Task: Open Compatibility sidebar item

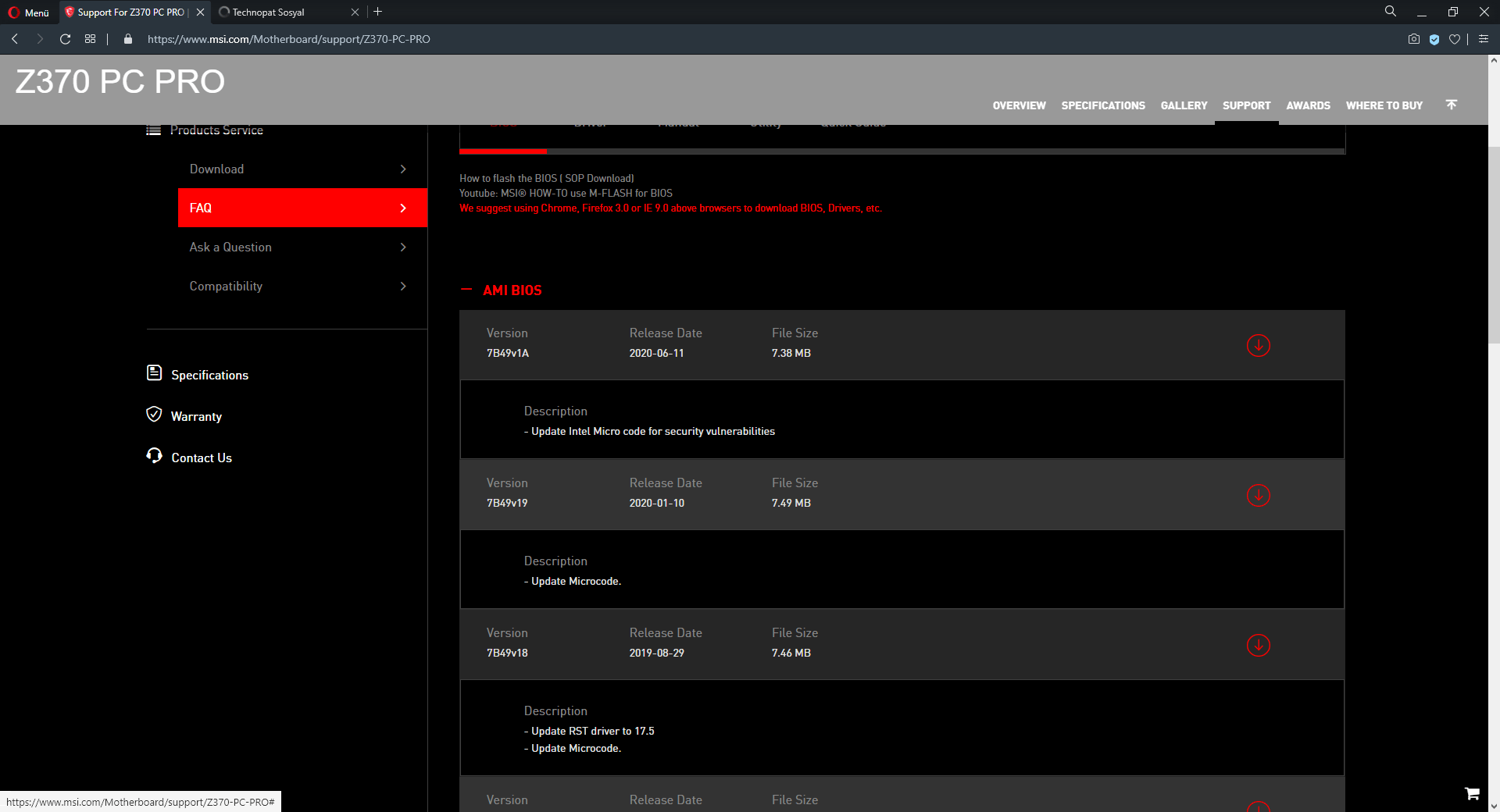Action: (302, 286)
